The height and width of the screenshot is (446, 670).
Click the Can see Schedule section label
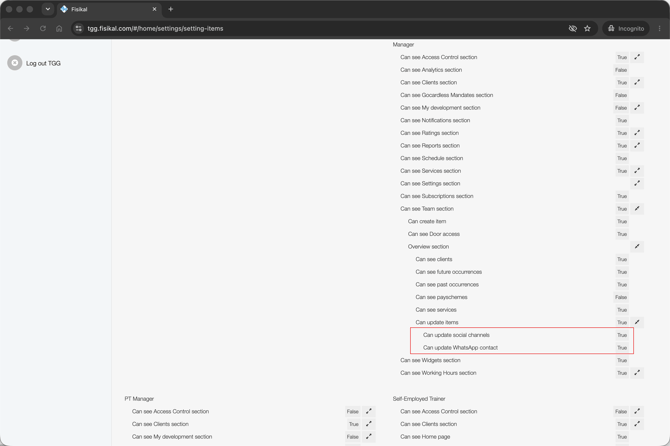432,158
